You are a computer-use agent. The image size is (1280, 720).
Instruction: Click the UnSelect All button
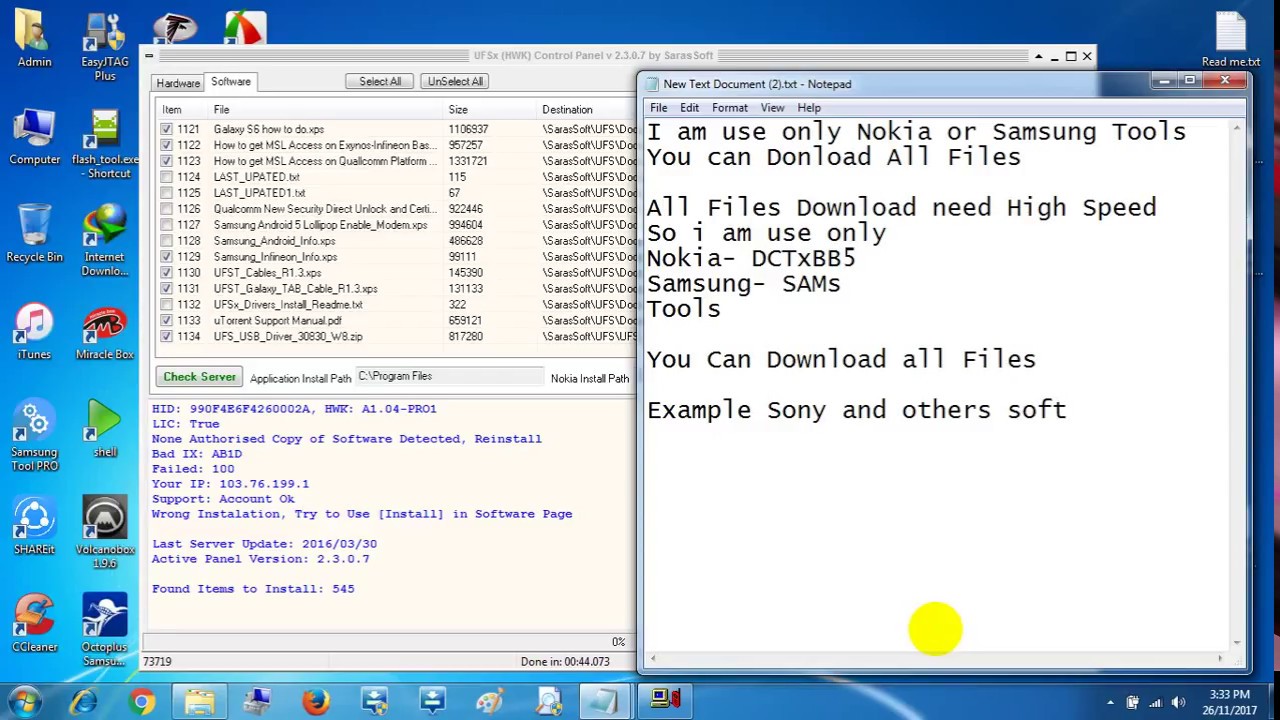(455, 81)
